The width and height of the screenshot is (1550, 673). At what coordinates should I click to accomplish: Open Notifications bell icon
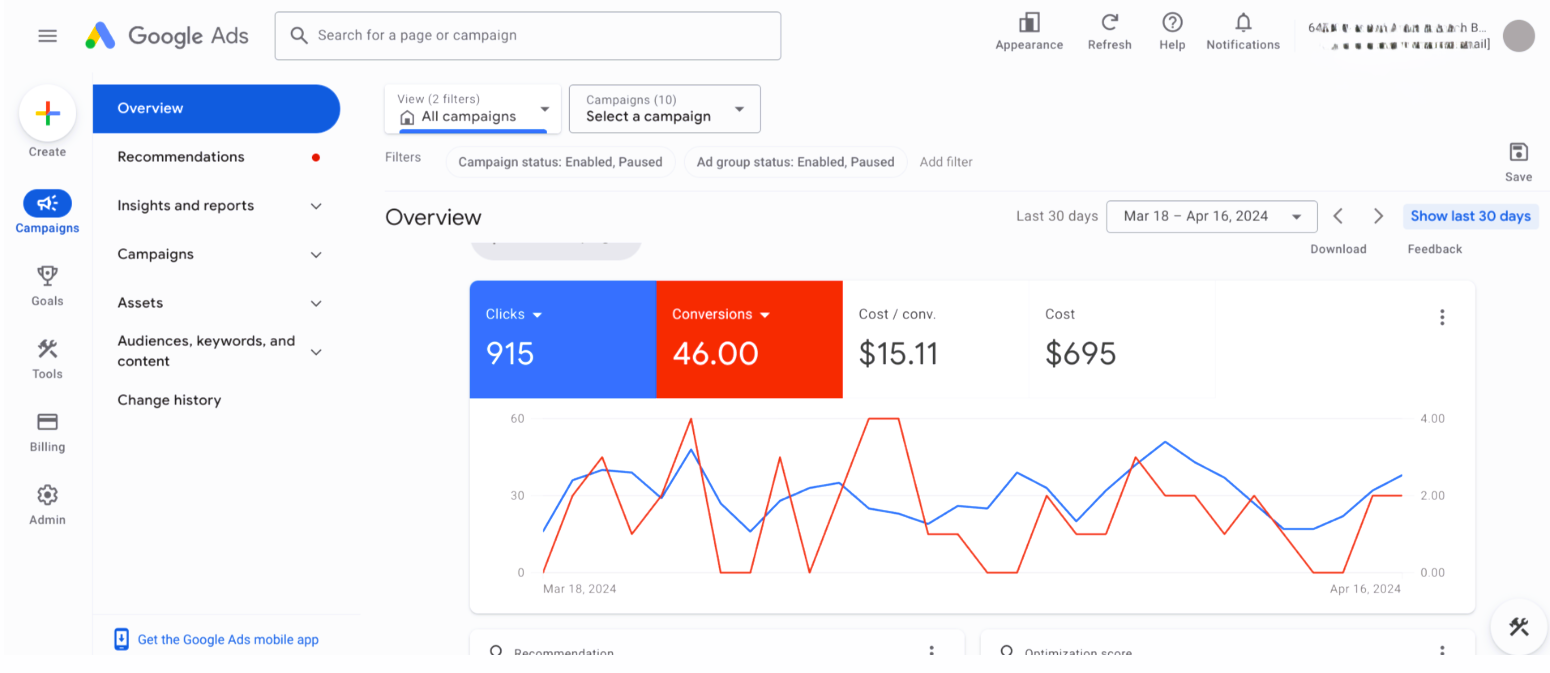point(1243,23)
